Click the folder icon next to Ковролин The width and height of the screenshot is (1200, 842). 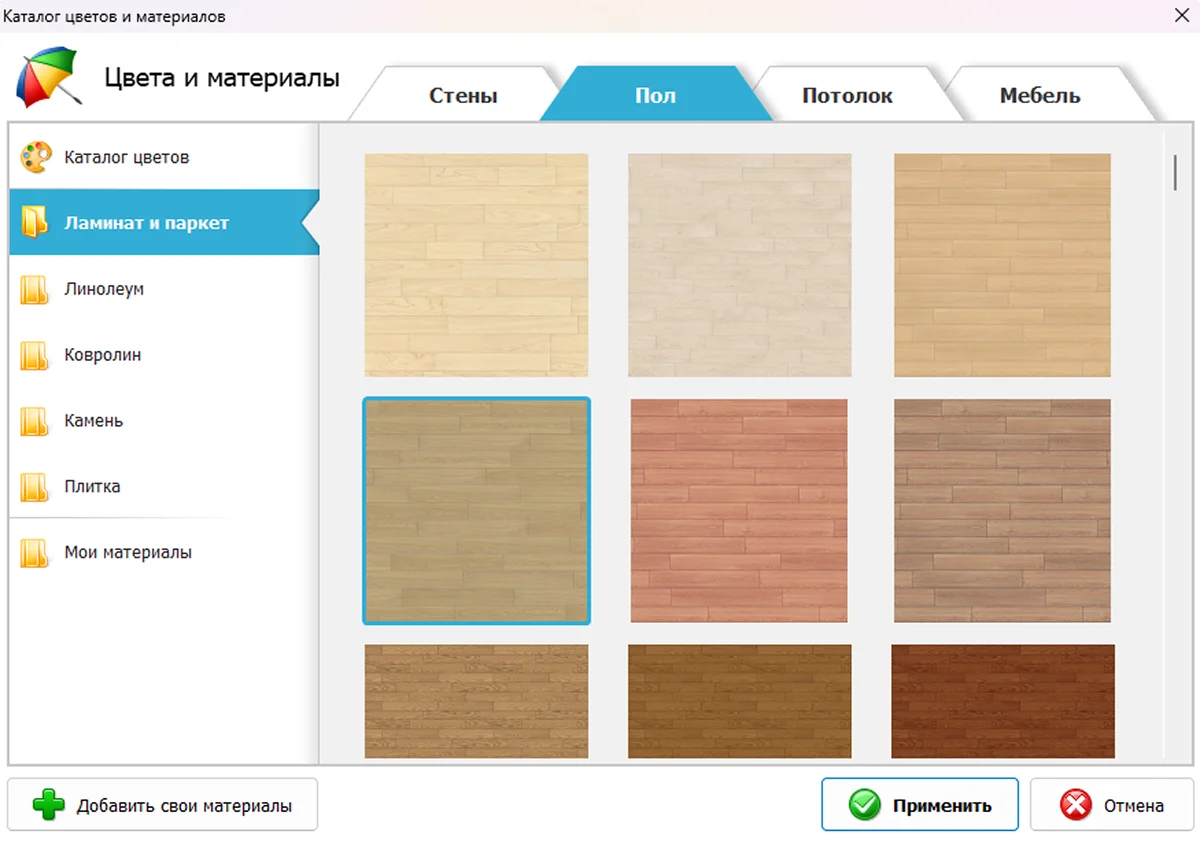pyautogui.click(x=35, y=355)
